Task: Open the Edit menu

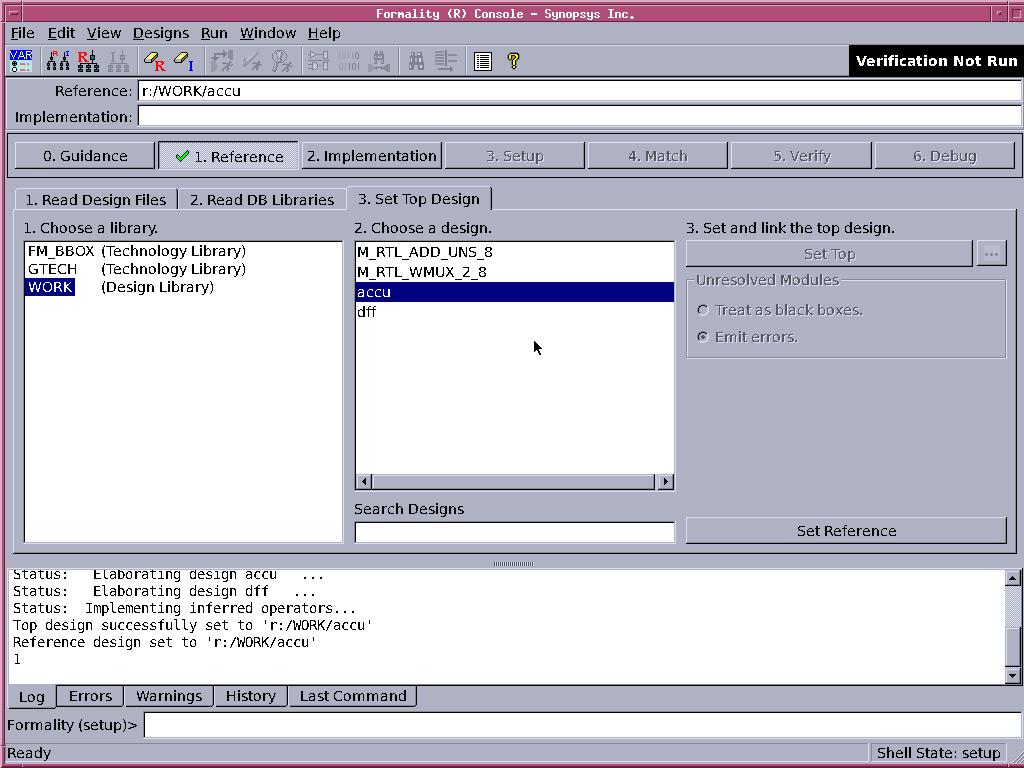Action: (x=61, y=33)
